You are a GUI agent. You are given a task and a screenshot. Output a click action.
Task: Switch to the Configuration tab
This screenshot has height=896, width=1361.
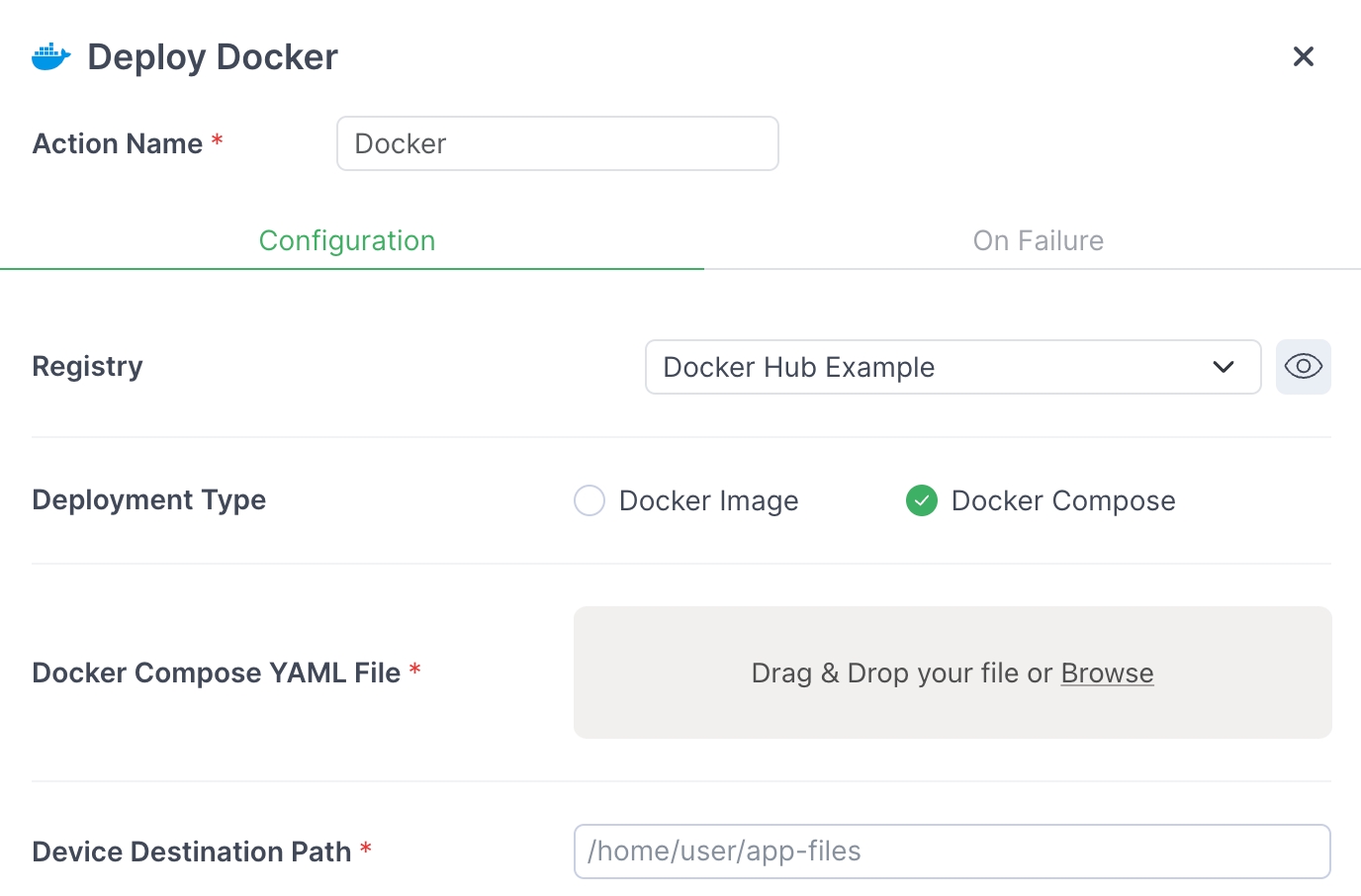pyautogui.click(x=347, y=240)
